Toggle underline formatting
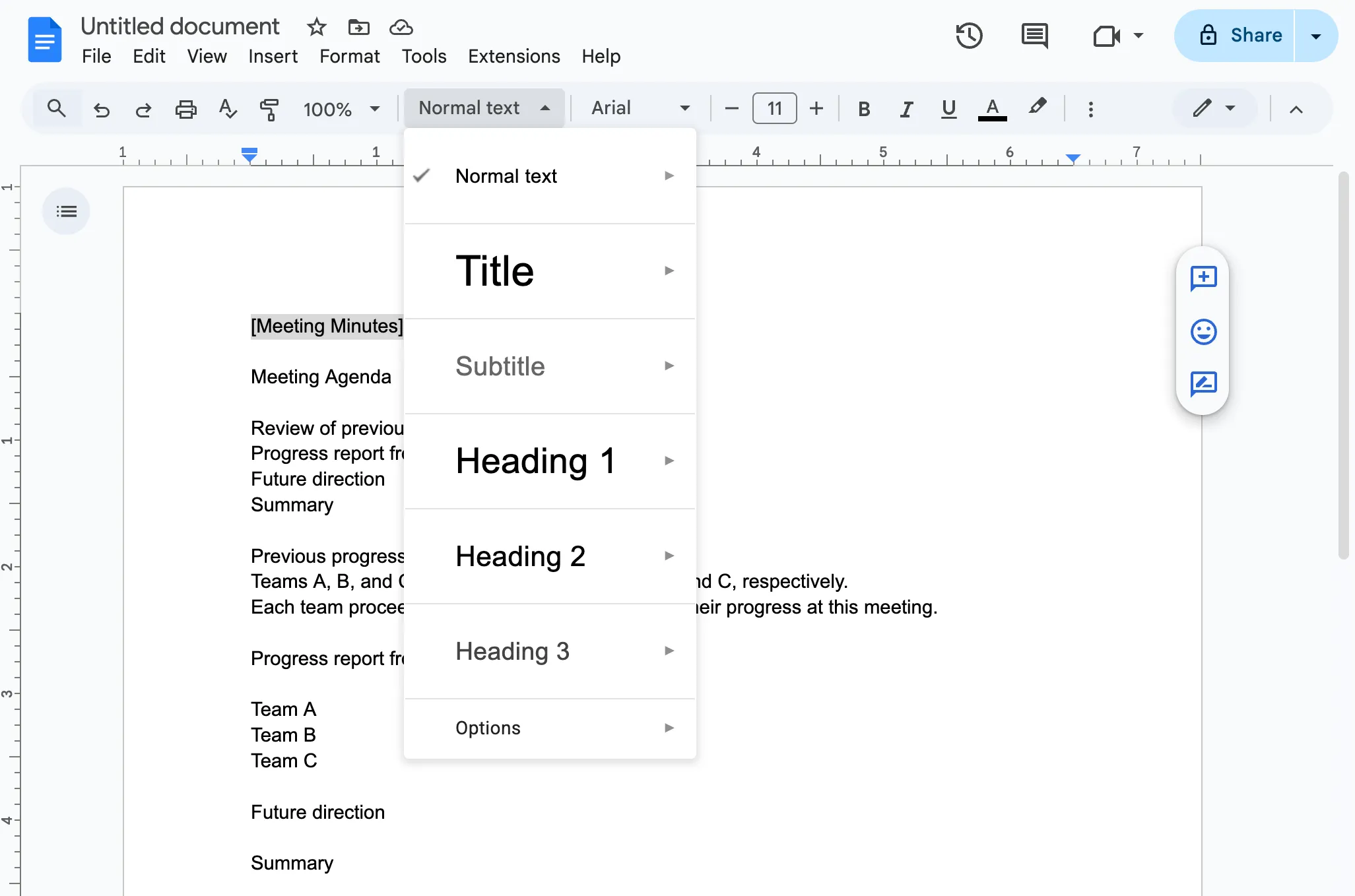This screenshot has height=896, width=1355. [x=948, y=109]
